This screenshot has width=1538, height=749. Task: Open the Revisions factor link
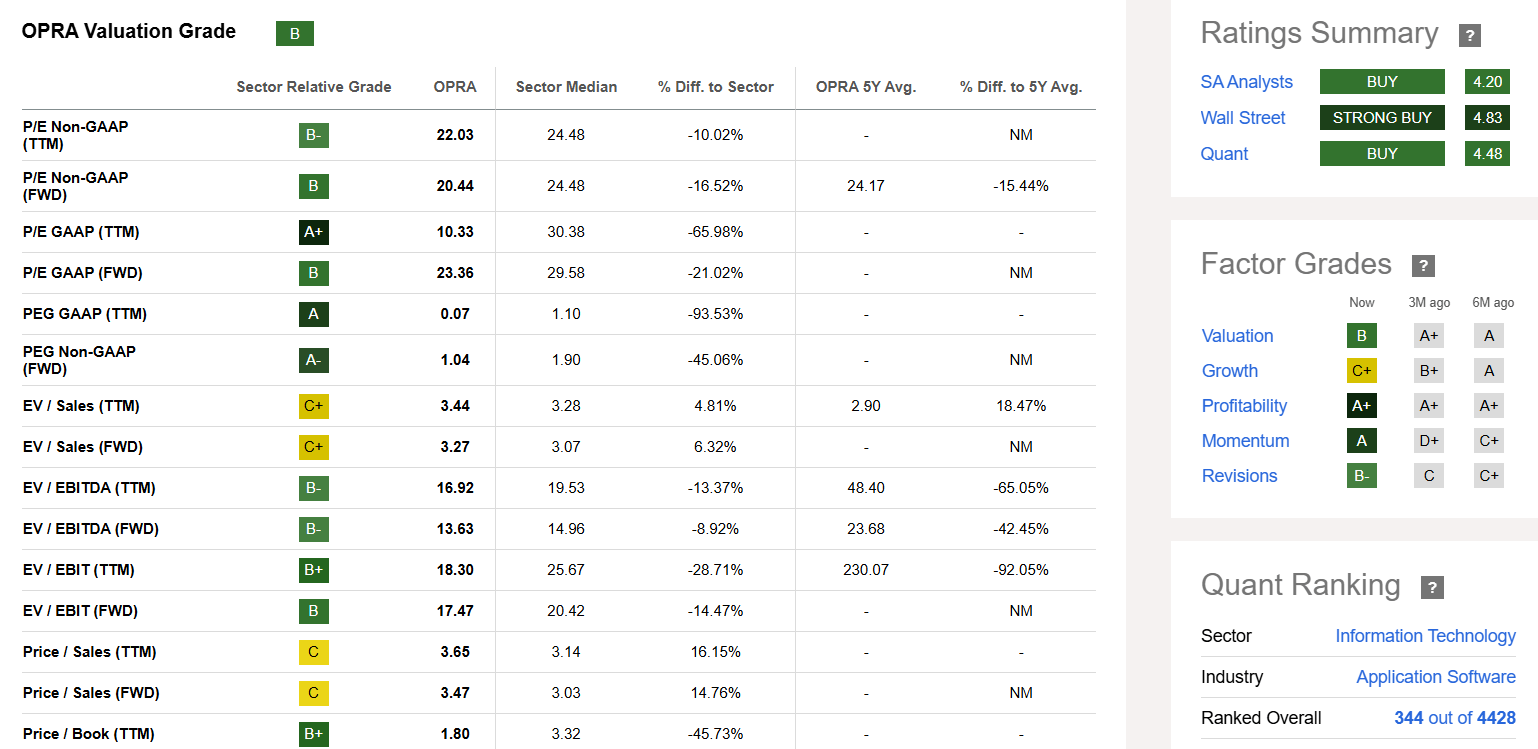pos(1240,475)
